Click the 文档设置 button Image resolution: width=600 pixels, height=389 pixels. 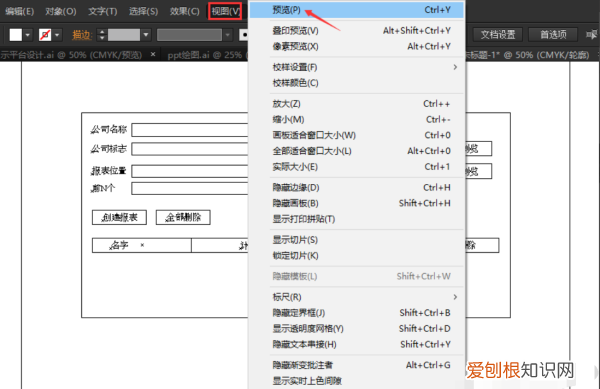pyautogui.click(x=498, y=35)
